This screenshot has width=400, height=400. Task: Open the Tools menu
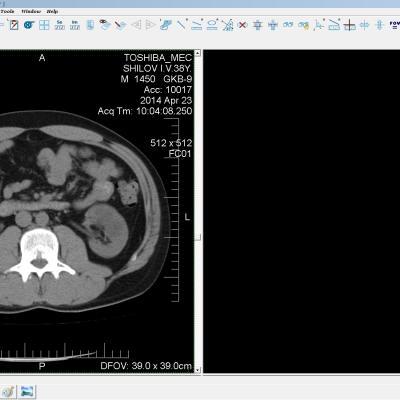point(7,11)
